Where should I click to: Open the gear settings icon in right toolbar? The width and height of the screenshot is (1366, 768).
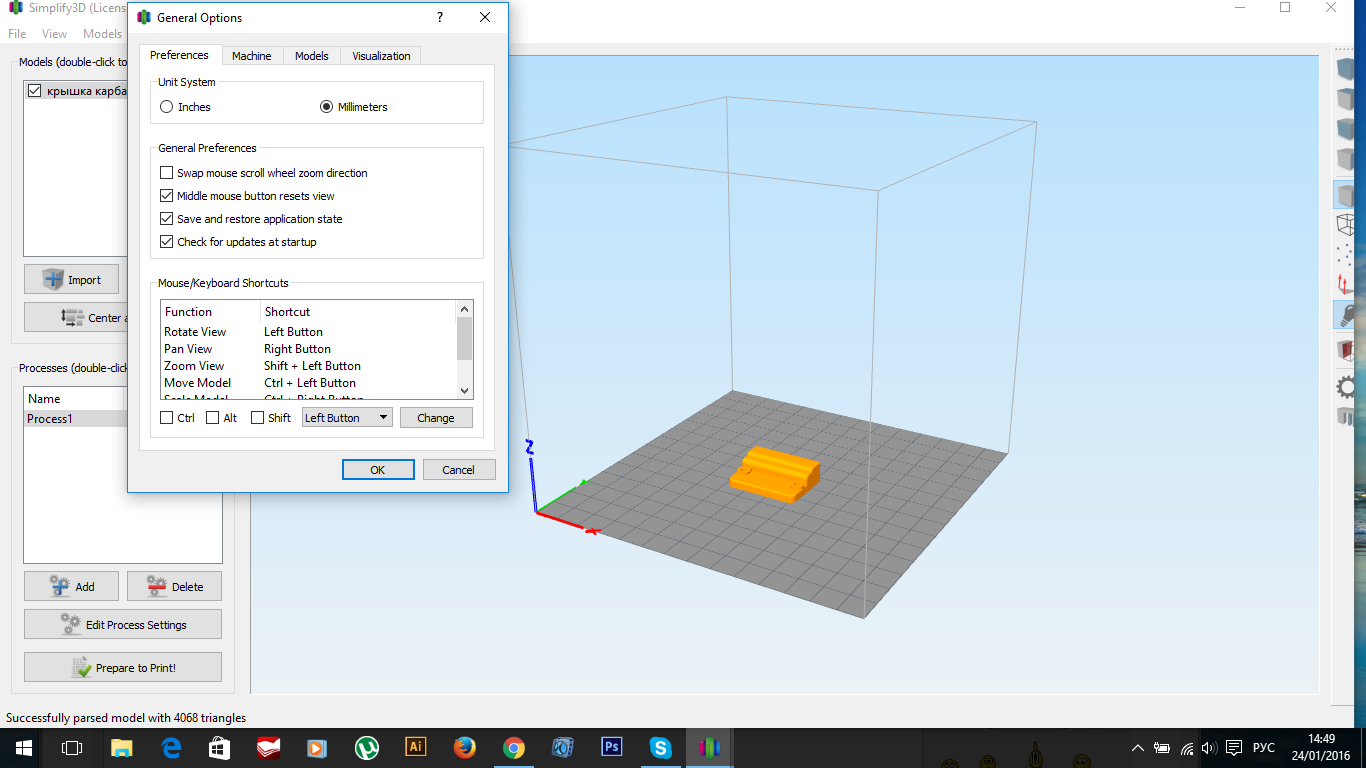1348,387
